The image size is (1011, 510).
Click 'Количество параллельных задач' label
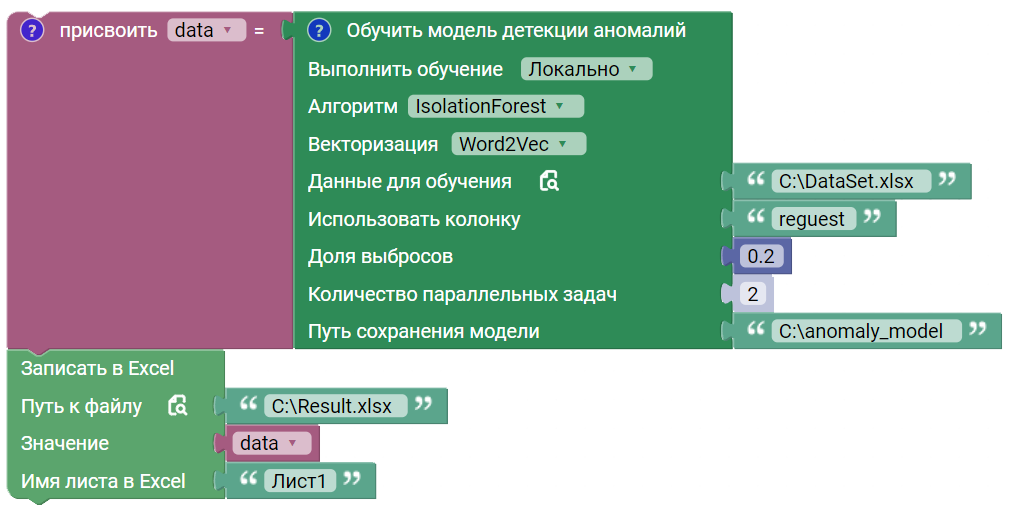click(462, 294)
